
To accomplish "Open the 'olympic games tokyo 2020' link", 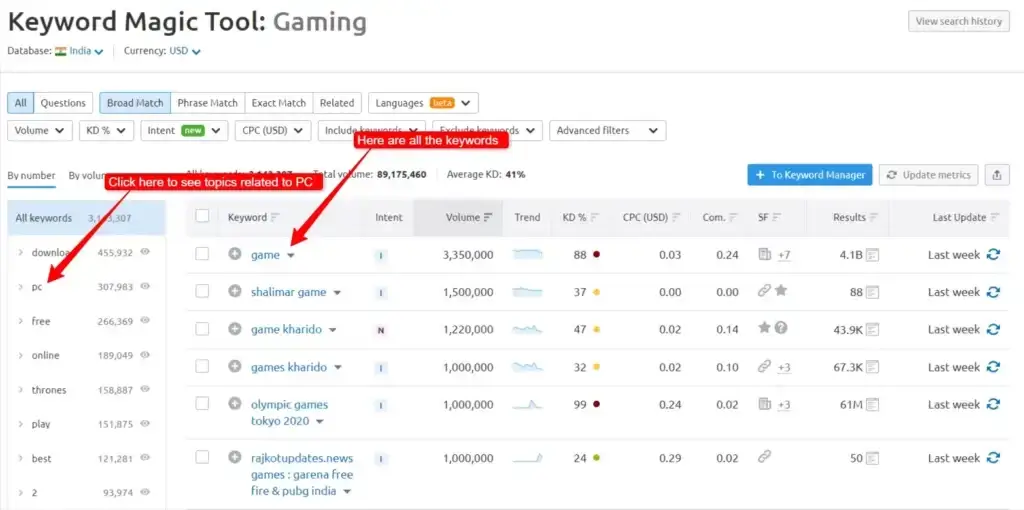I will pyautogui.click(x=289, y=413).
